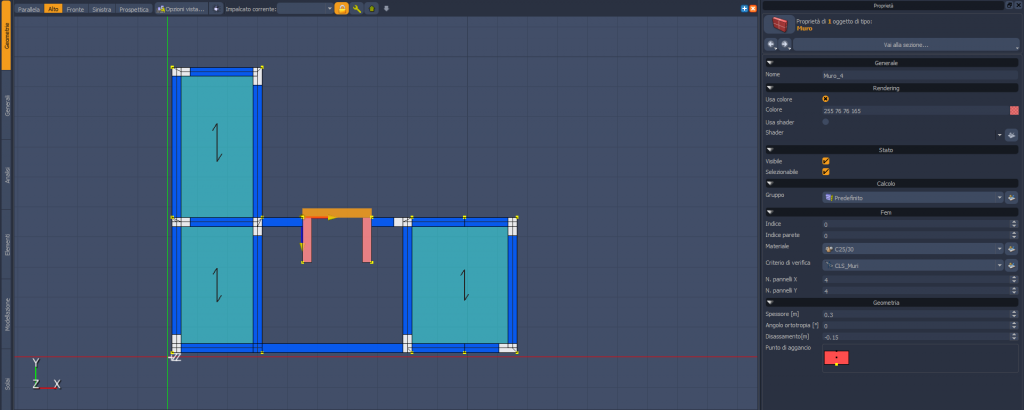Select the Fronte view tab
This screenshot has height=410, width=1024.
pos(75,8)
